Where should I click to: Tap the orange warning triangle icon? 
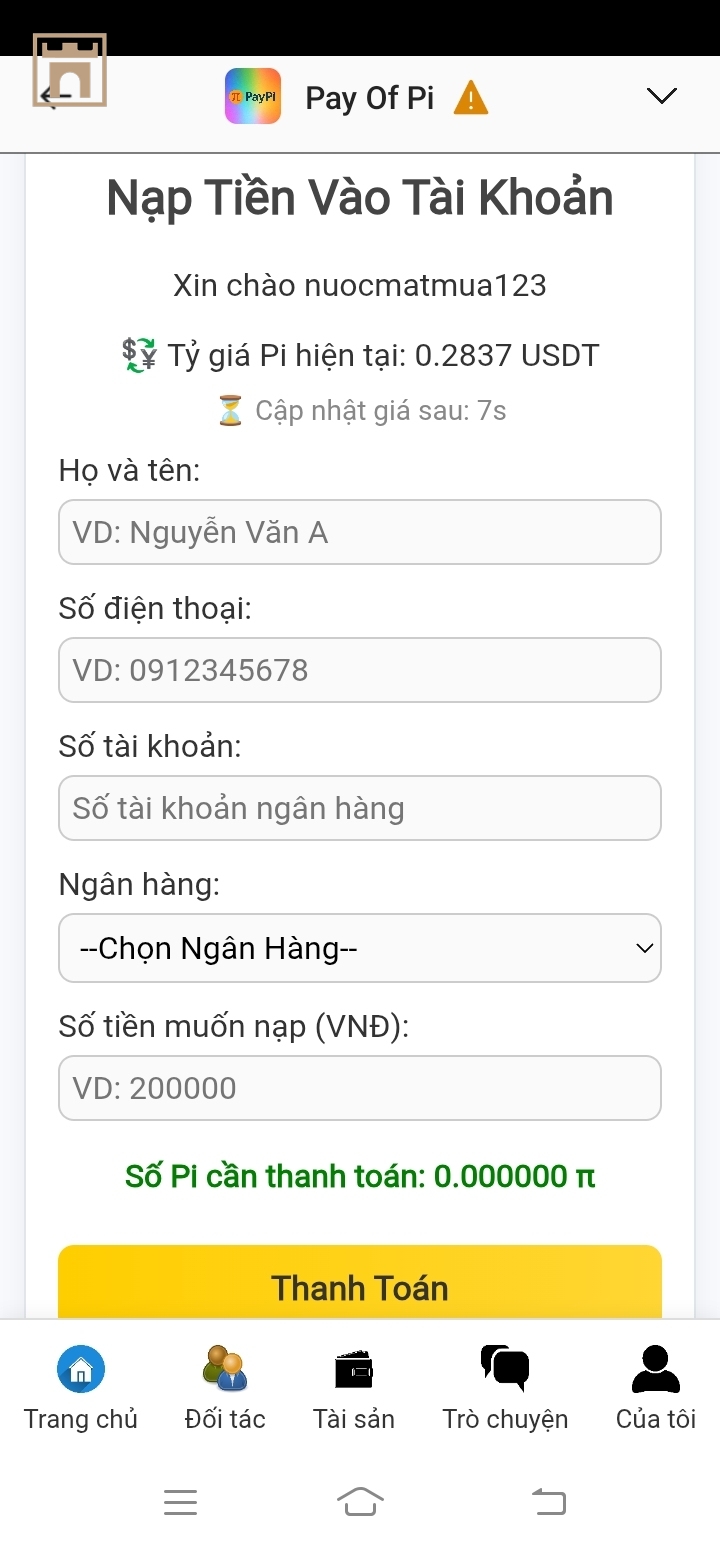pyautogui.click(x=471, y=98)
